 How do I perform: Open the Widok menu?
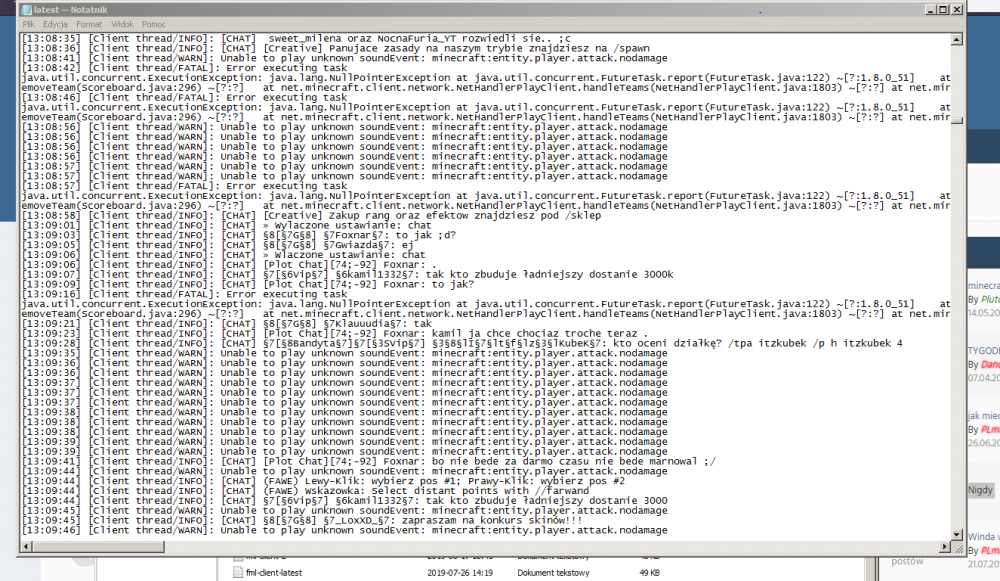point(122,24)
